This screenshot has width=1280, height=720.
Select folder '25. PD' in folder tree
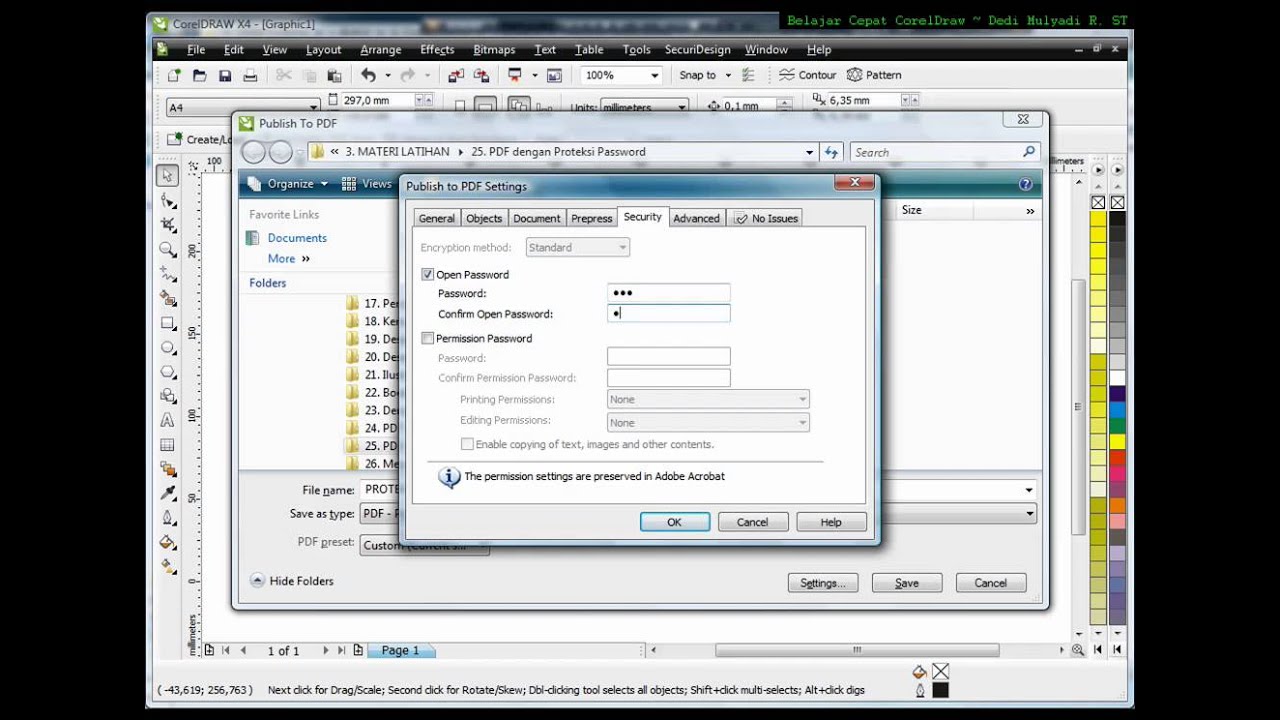coord(372,446)
